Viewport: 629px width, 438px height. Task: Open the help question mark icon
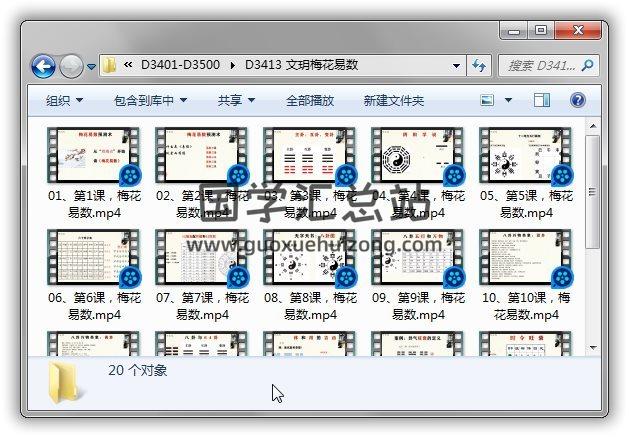point(577,100)
